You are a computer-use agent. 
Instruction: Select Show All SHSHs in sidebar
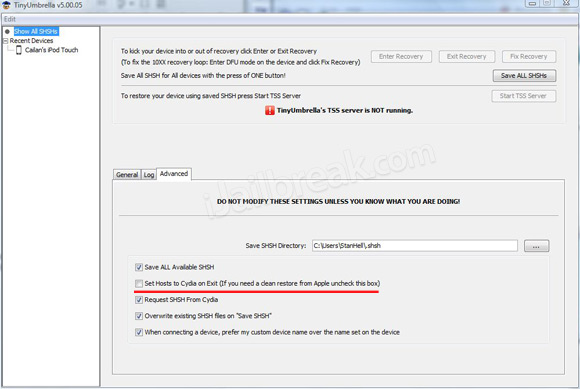tap(36, 32)
